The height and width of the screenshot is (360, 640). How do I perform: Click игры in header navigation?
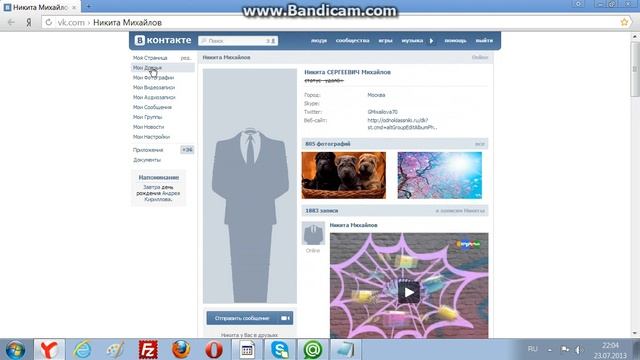[x=385, y=40]
